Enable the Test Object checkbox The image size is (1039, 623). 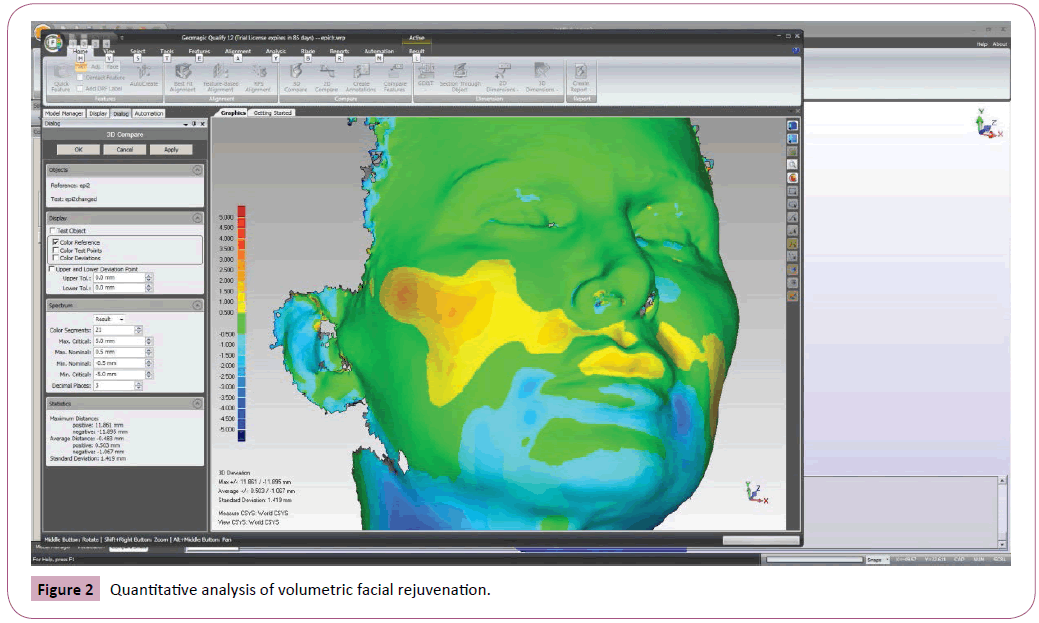[54, 231]
